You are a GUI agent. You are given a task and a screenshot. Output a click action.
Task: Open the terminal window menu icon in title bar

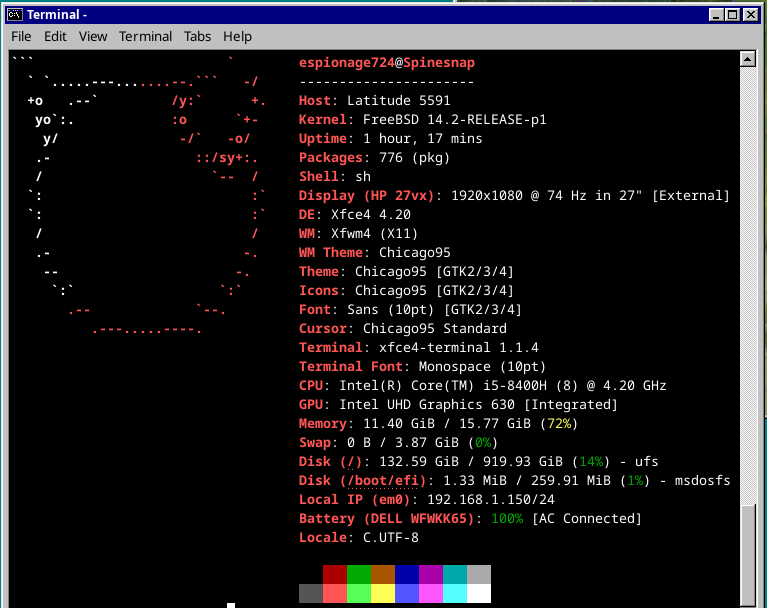pos(15,14)
